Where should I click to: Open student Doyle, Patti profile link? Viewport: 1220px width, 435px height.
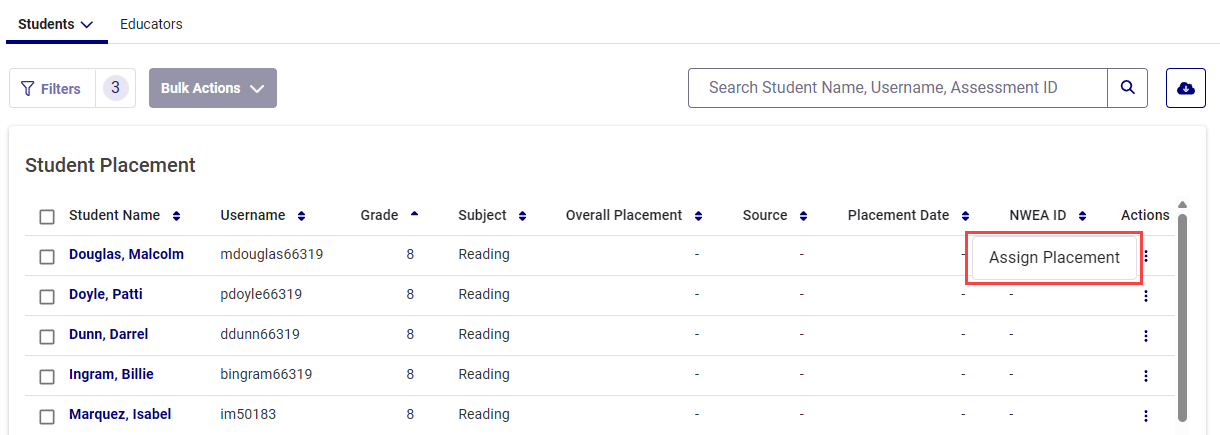click(108, 294)
